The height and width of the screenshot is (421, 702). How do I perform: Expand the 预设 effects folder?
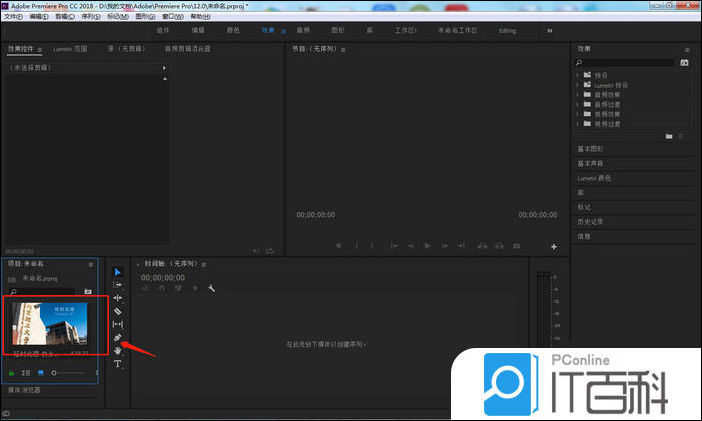click(x=578, y=75)
